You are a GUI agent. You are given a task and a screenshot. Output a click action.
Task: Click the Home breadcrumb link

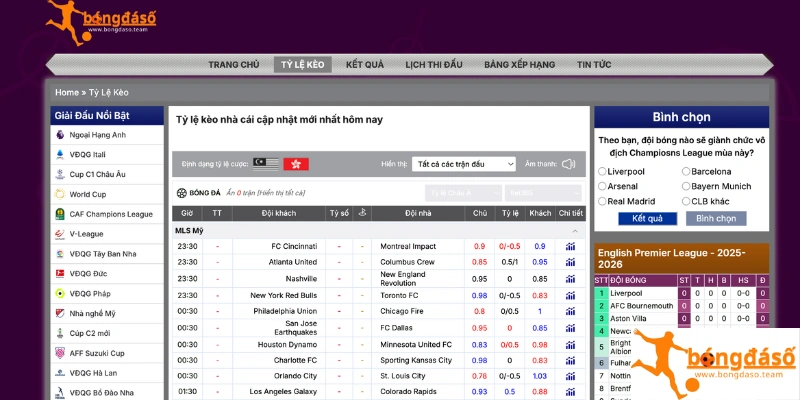click(66, 92)
